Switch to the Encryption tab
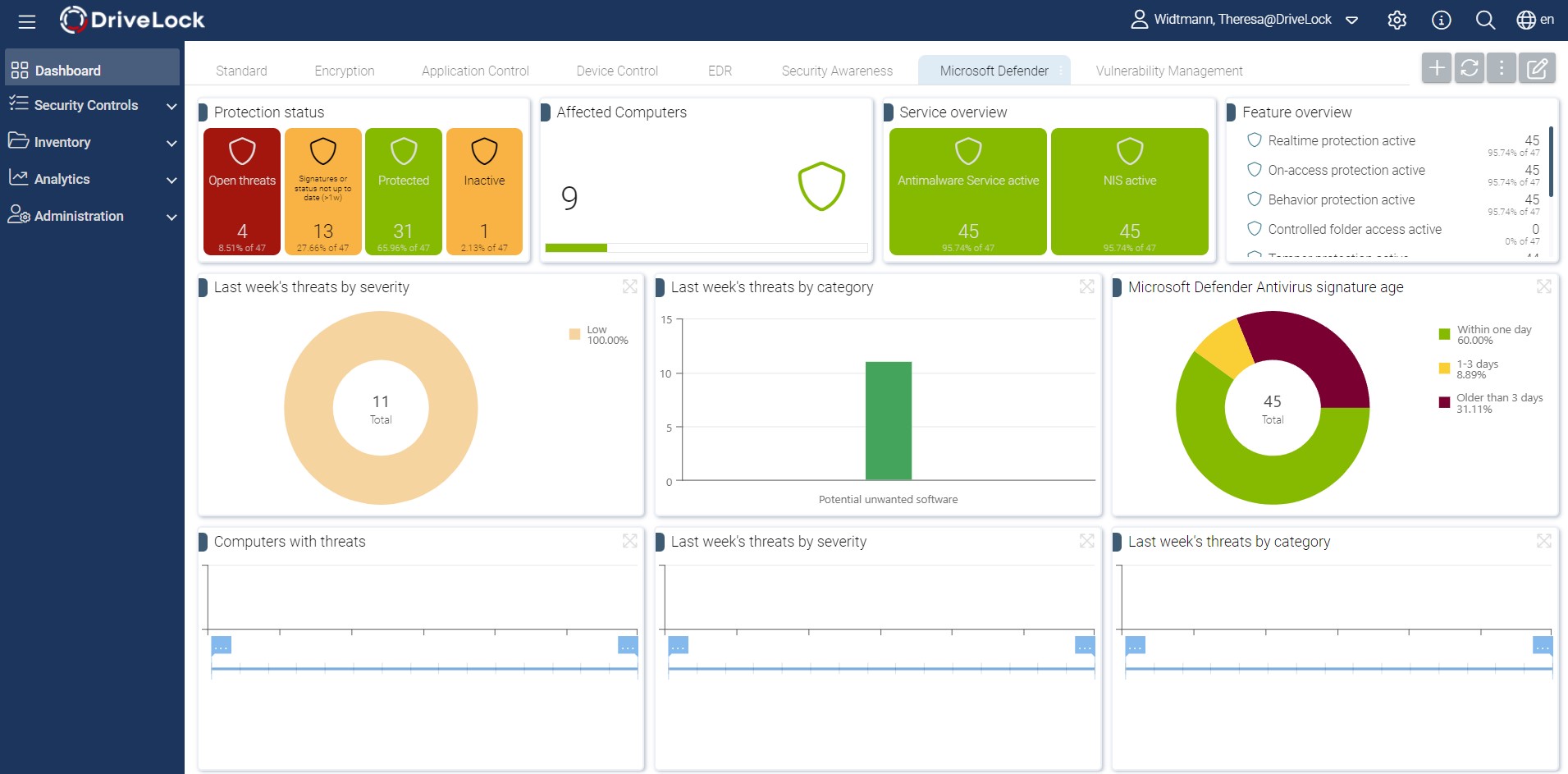1568x774 pixels. click(x=345, y=71)
